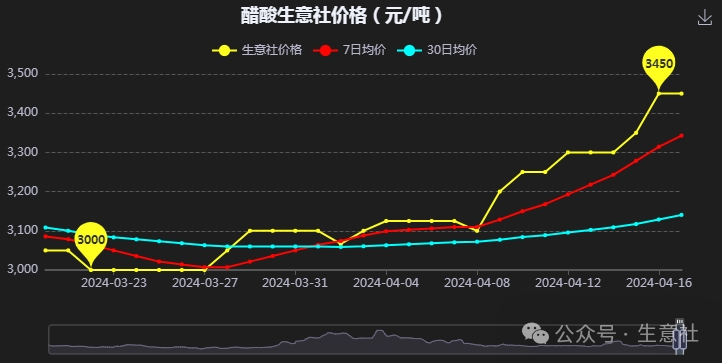Click the 公众号 · 生意社 watermark text
Image resolution: width=722 pixels, height=363 pixels.
(x=627, y=334)
